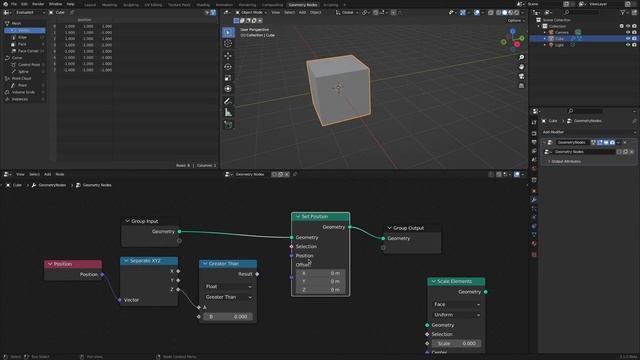
Task: Toggle Cube visibility eye in outliner
Action: [628, 38]
